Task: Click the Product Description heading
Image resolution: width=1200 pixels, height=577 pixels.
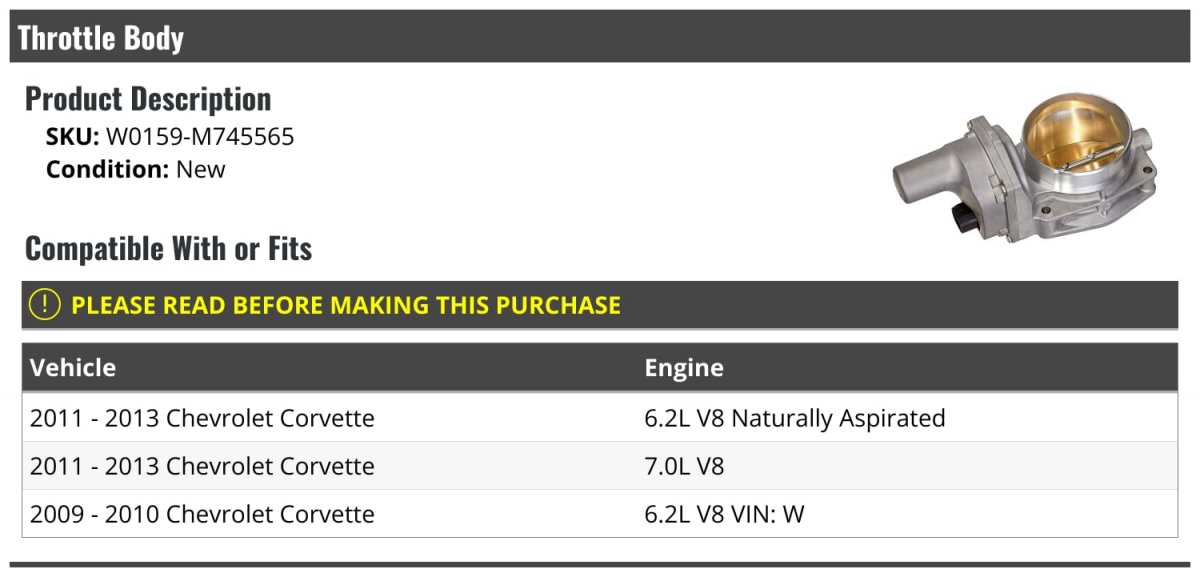Action: click(x=148, y=99)
